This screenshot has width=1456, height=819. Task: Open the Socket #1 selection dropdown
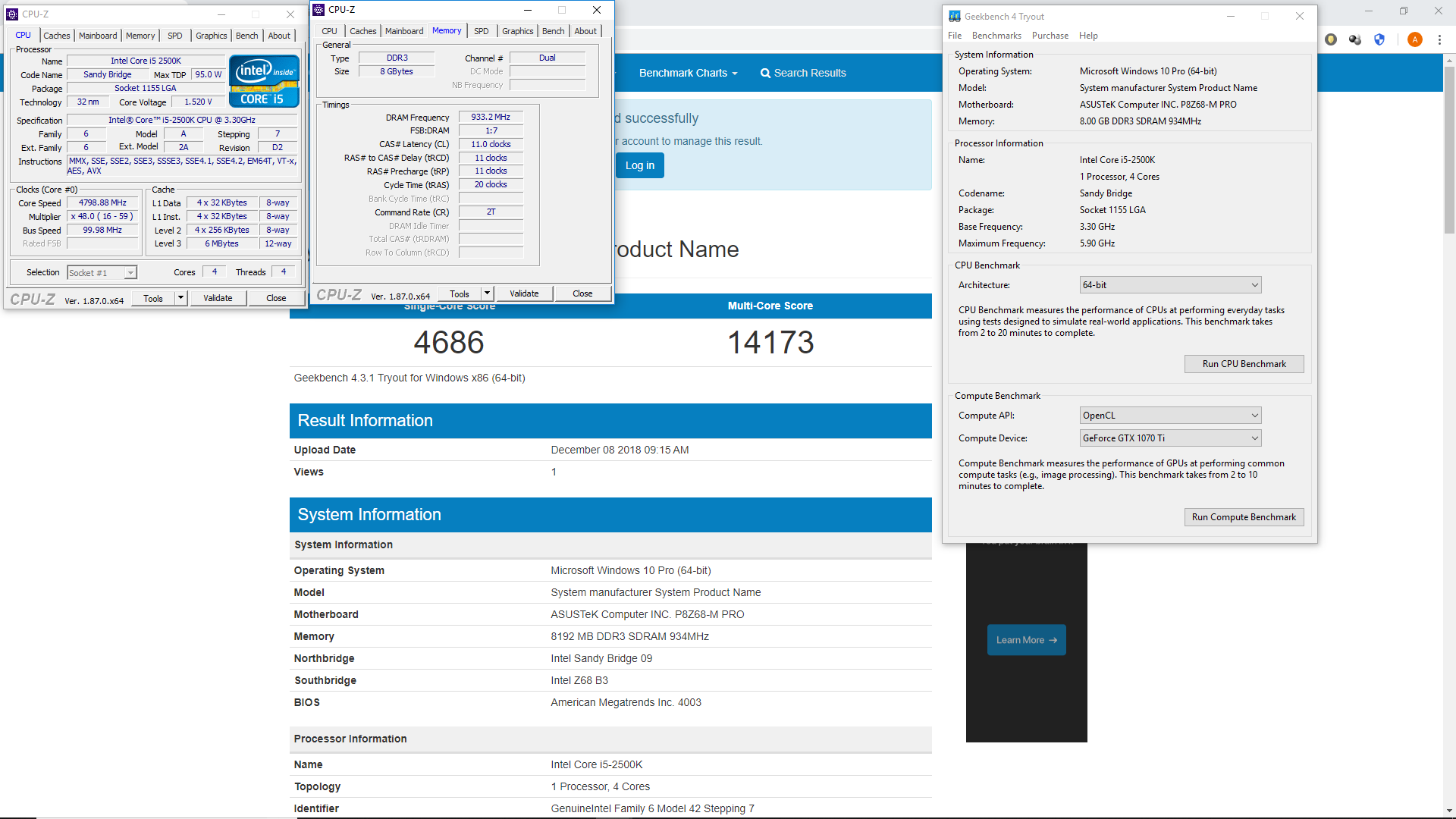click(x=102, y=273)
